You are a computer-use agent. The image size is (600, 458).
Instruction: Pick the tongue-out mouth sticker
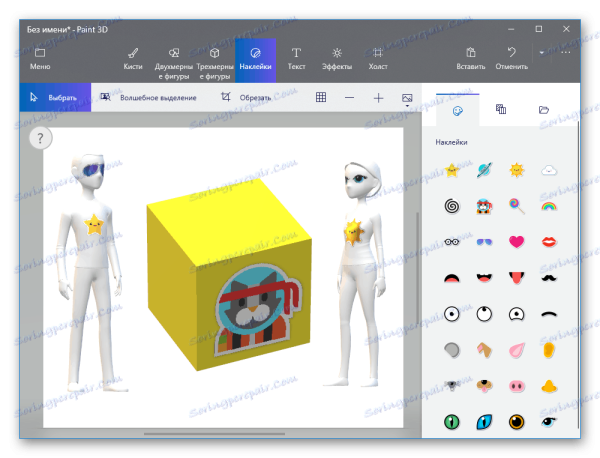pos(517,278)
